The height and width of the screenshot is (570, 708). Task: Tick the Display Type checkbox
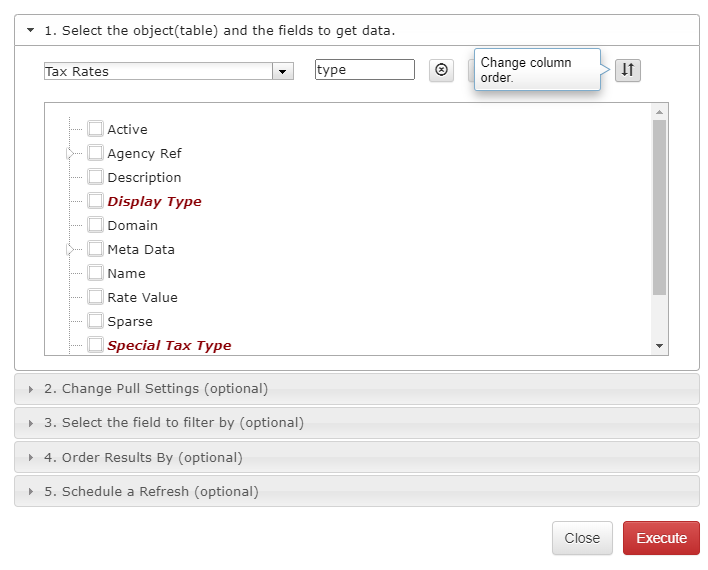coord(95,201)
